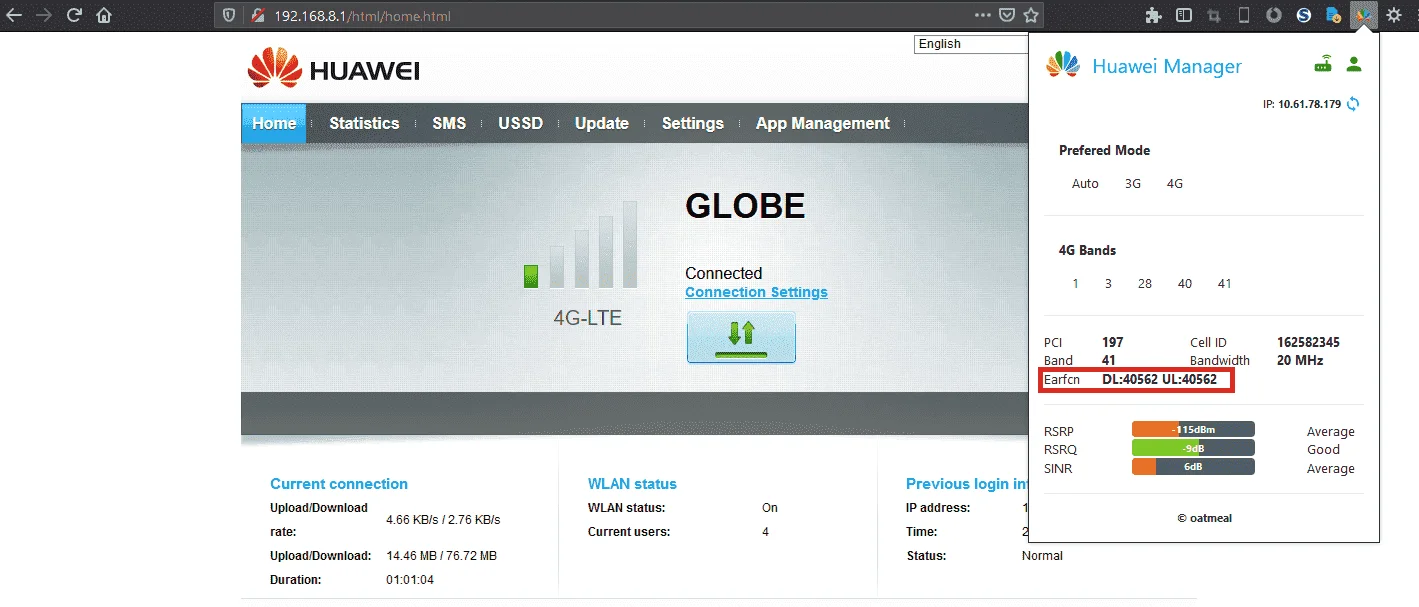Toggle the Huawei Manager extension icon
1419x607 pixels.
coord(1363,15)
